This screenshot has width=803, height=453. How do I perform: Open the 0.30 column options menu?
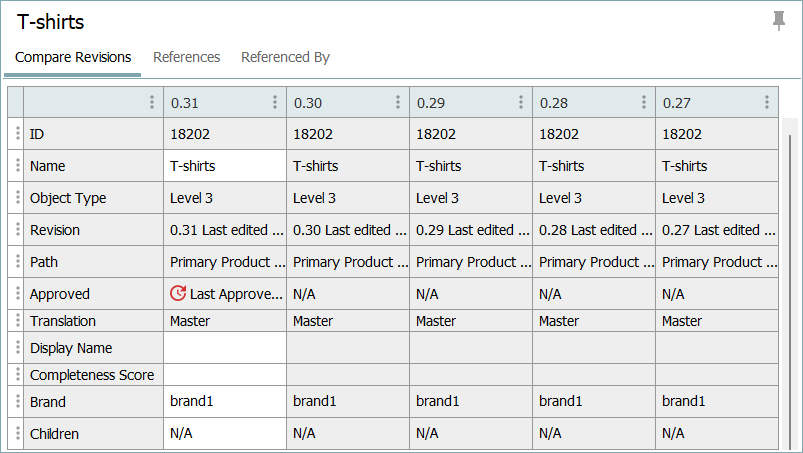pyautogui.click(x=398, y=102)
